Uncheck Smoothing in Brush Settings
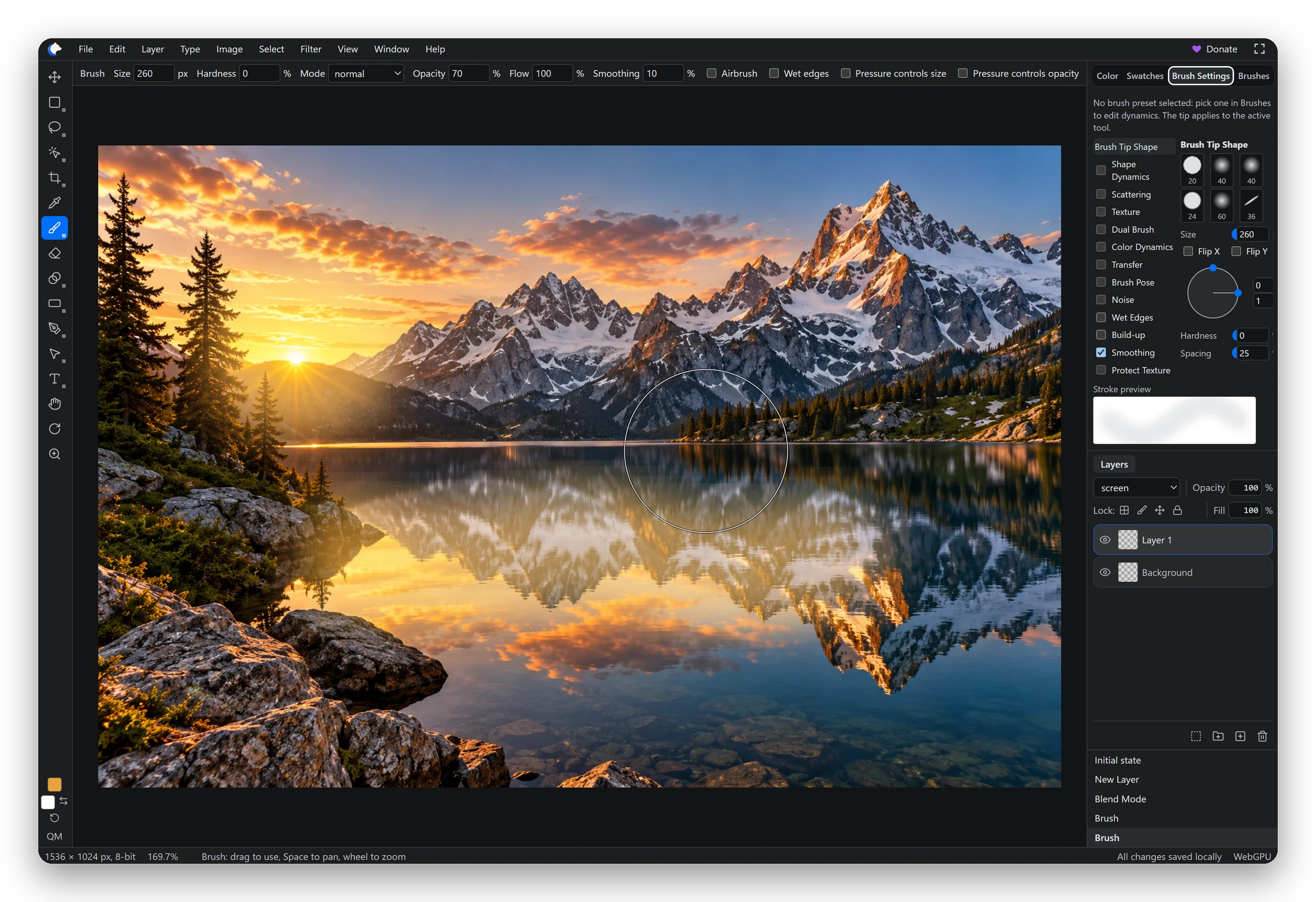 1101,353
